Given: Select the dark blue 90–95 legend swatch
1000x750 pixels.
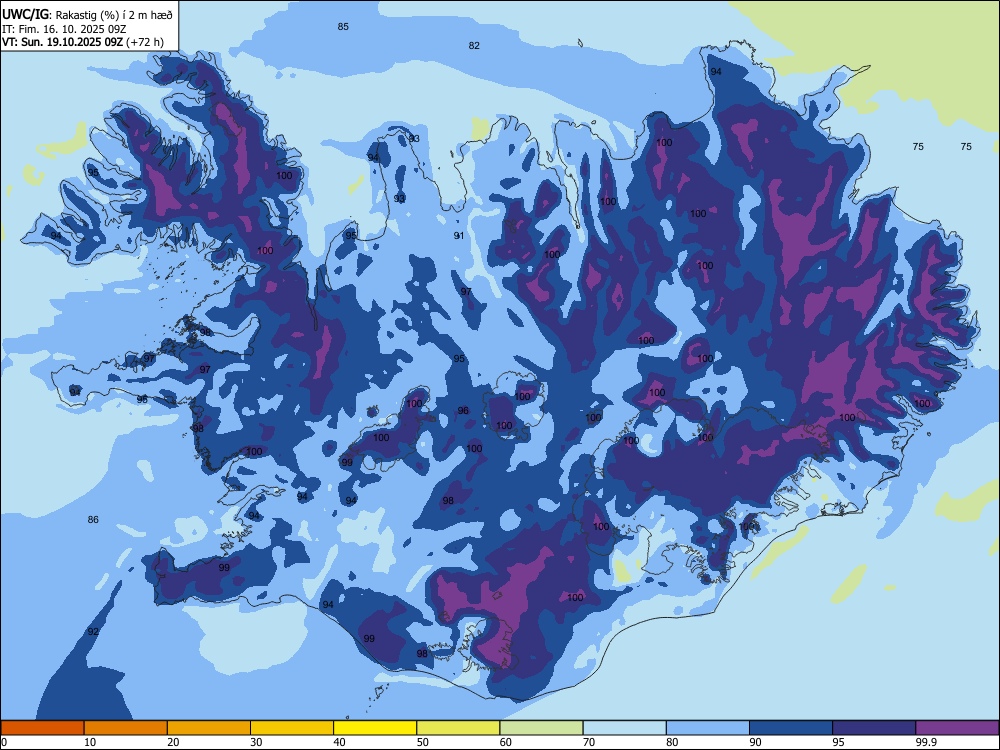Looking at the screenshot, I should [x=791, y=728].
